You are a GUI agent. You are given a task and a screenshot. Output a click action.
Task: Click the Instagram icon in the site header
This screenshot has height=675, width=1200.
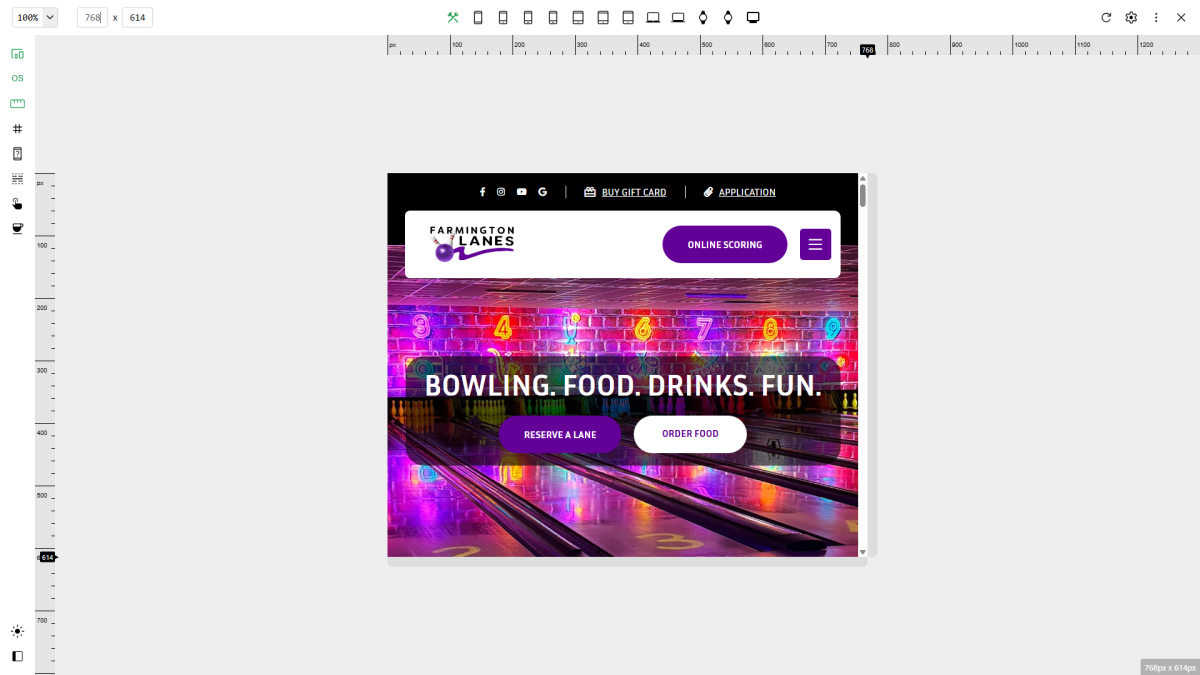501,192
